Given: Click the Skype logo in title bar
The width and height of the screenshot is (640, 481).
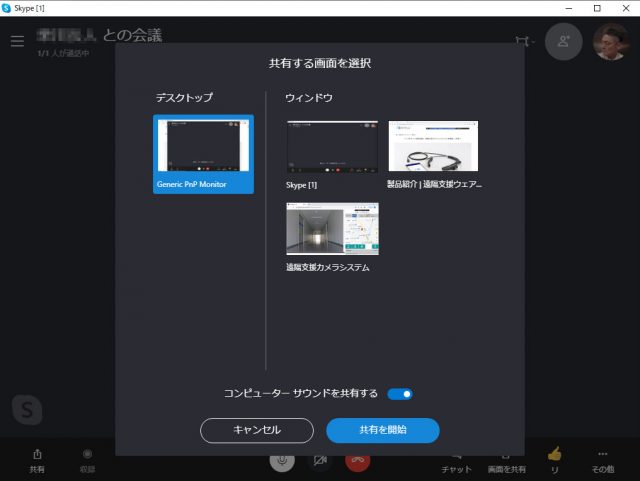Looking at the screenshot, I should click(x=6, y=8).
